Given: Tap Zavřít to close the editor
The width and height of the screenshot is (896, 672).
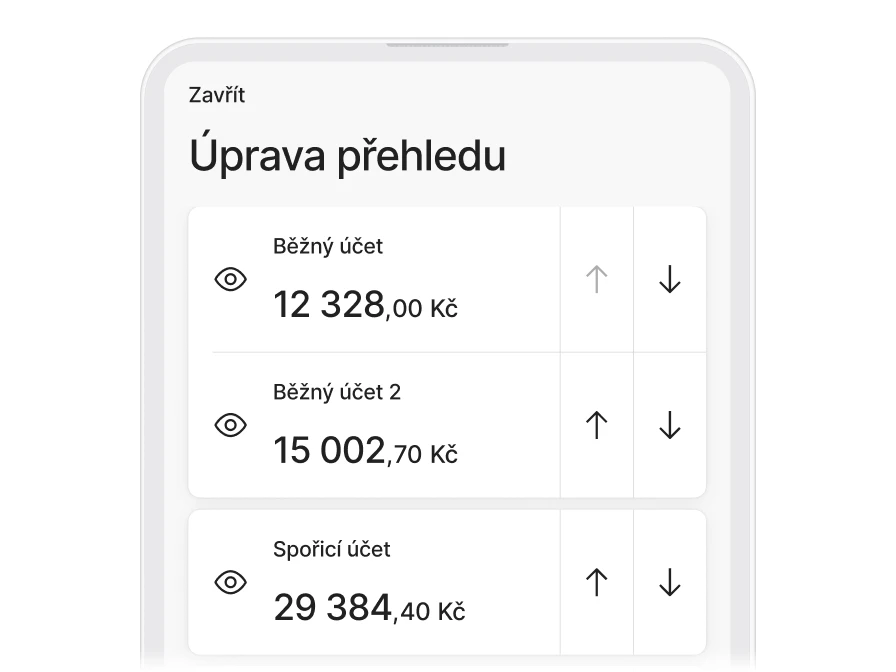Looking at the screenshot, I should [x=217, y=95].
